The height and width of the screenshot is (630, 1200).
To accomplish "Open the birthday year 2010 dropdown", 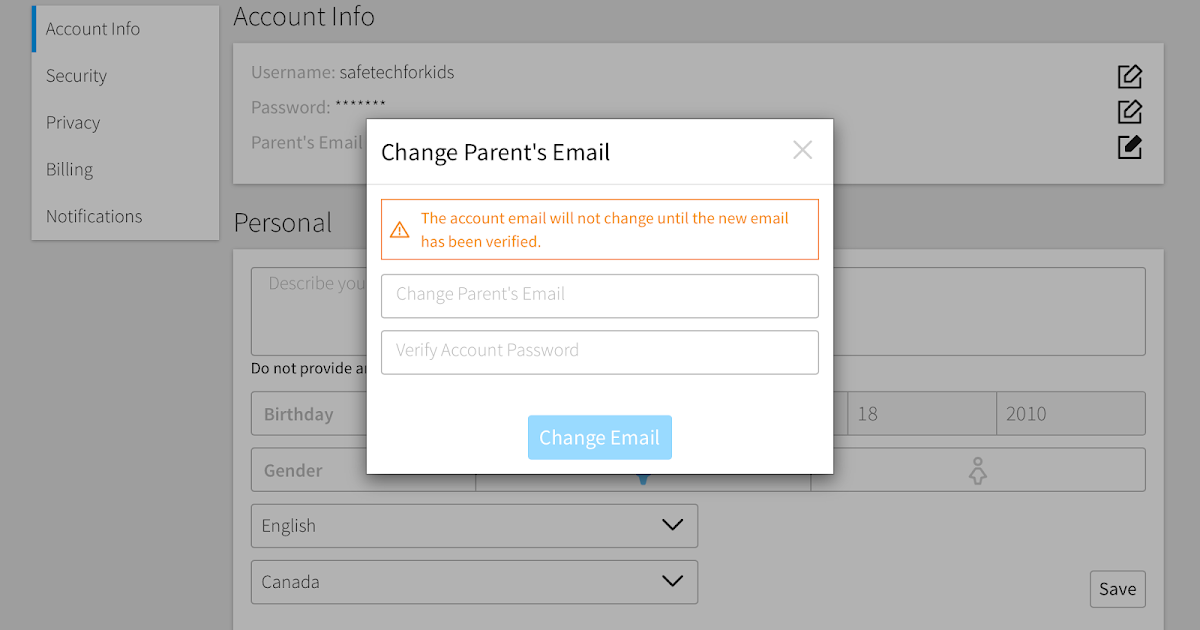I will coord(1070,414).
